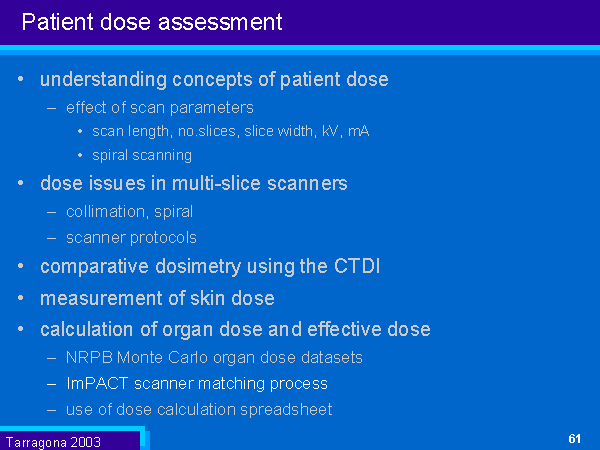Image resolution: width=600 pixels, height=450 pixels.
Task: Select 'measurement of skin dose' bullet text
Action: [x=157, y=298]
